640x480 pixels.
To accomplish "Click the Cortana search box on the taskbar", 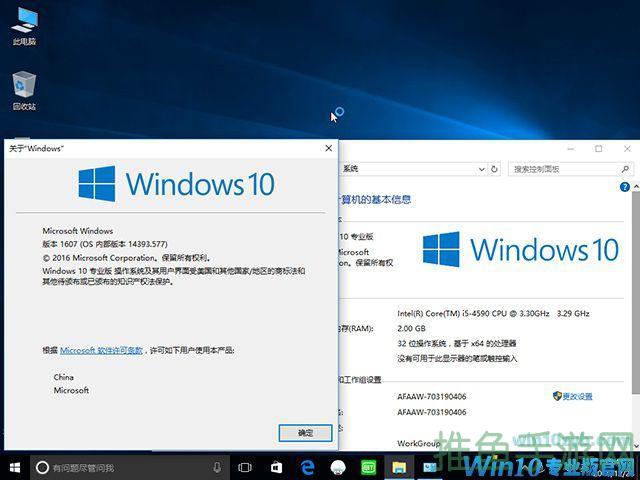I will coord(120,467).
